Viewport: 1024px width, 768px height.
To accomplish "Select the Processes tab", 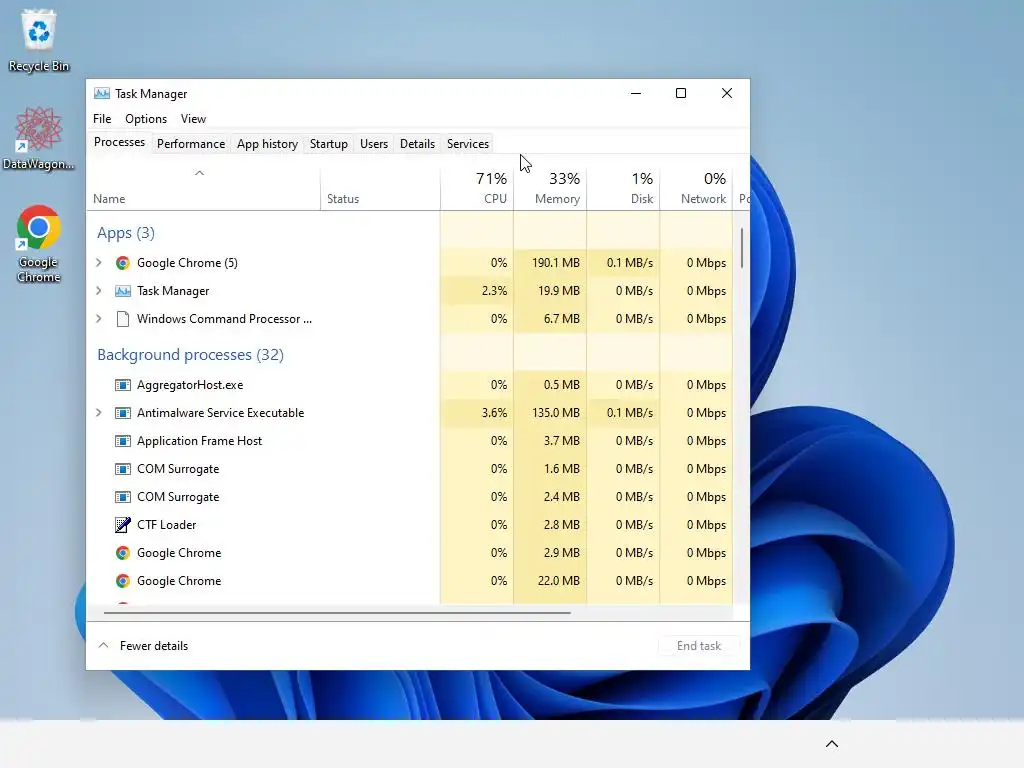I will click(120, 142).
